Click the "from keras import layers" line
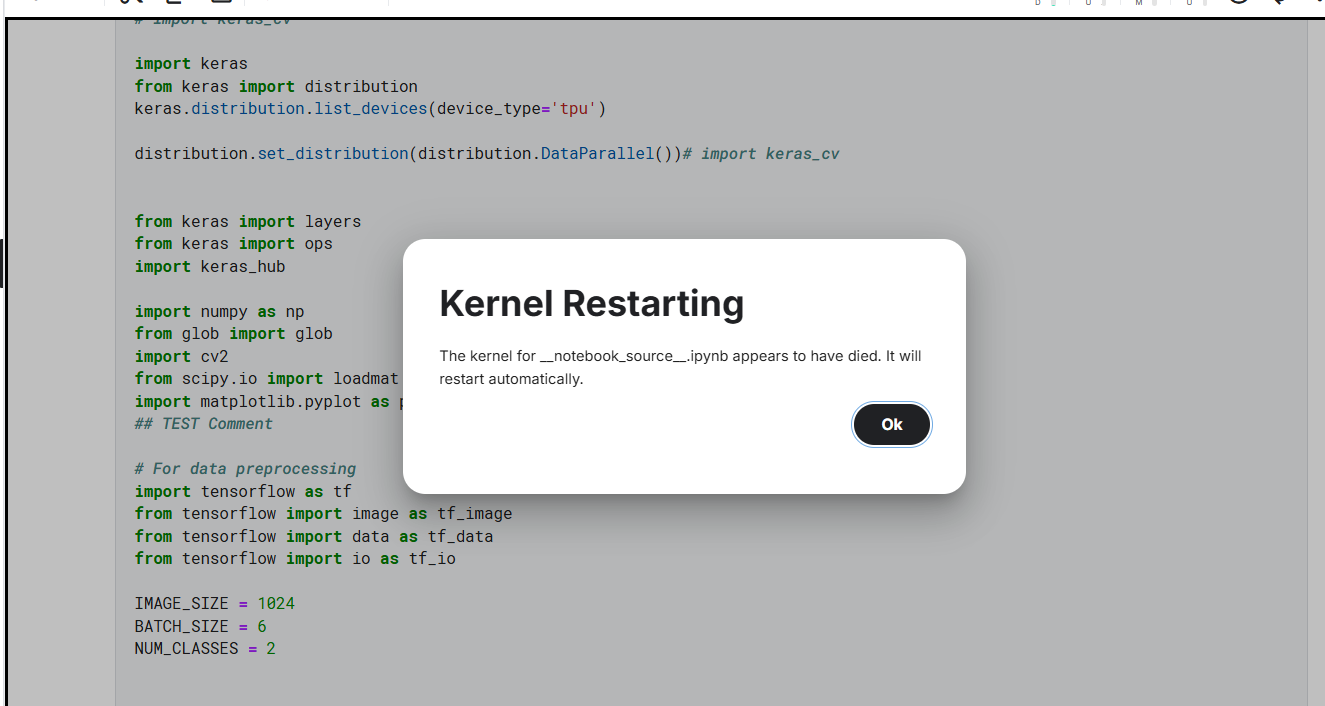This screenshot has width=1325, height=706. (248, 221)
